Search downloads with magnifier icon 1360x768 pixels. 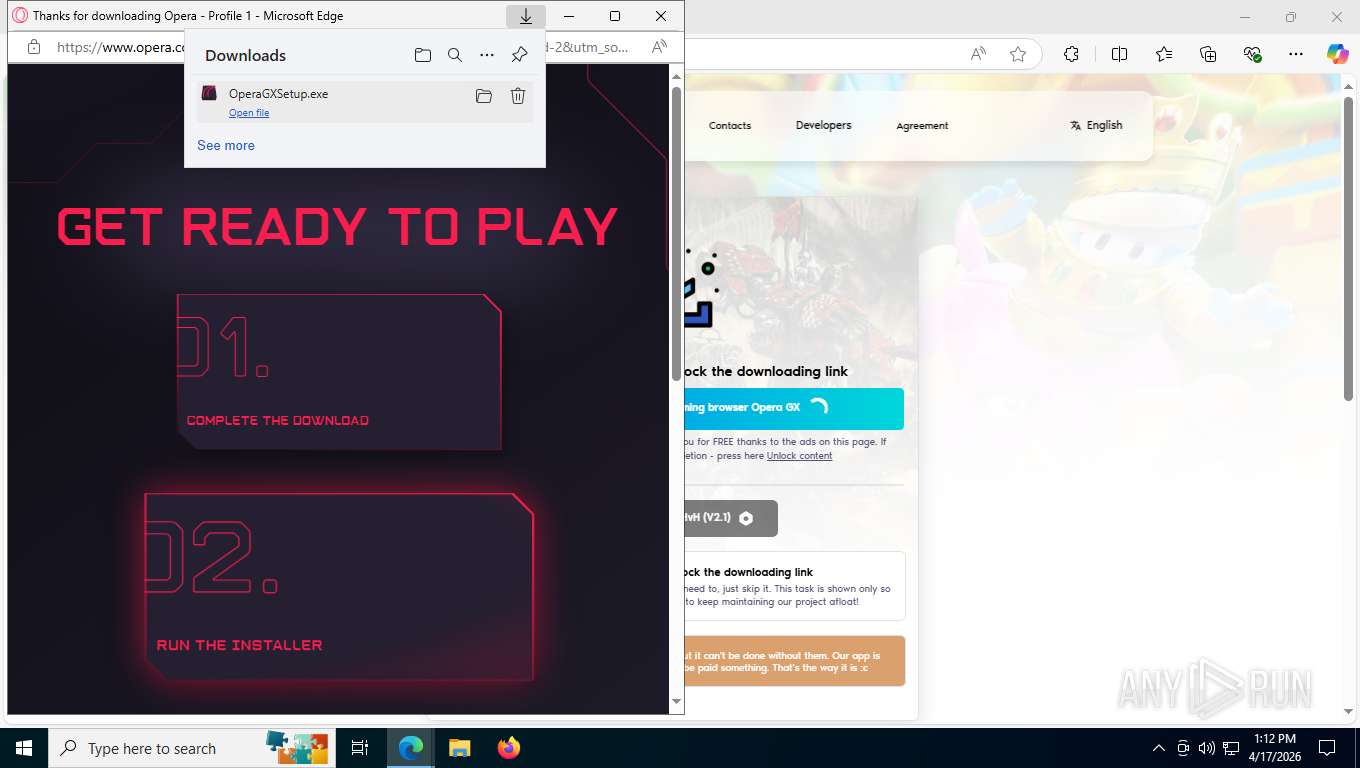(455, 55)
